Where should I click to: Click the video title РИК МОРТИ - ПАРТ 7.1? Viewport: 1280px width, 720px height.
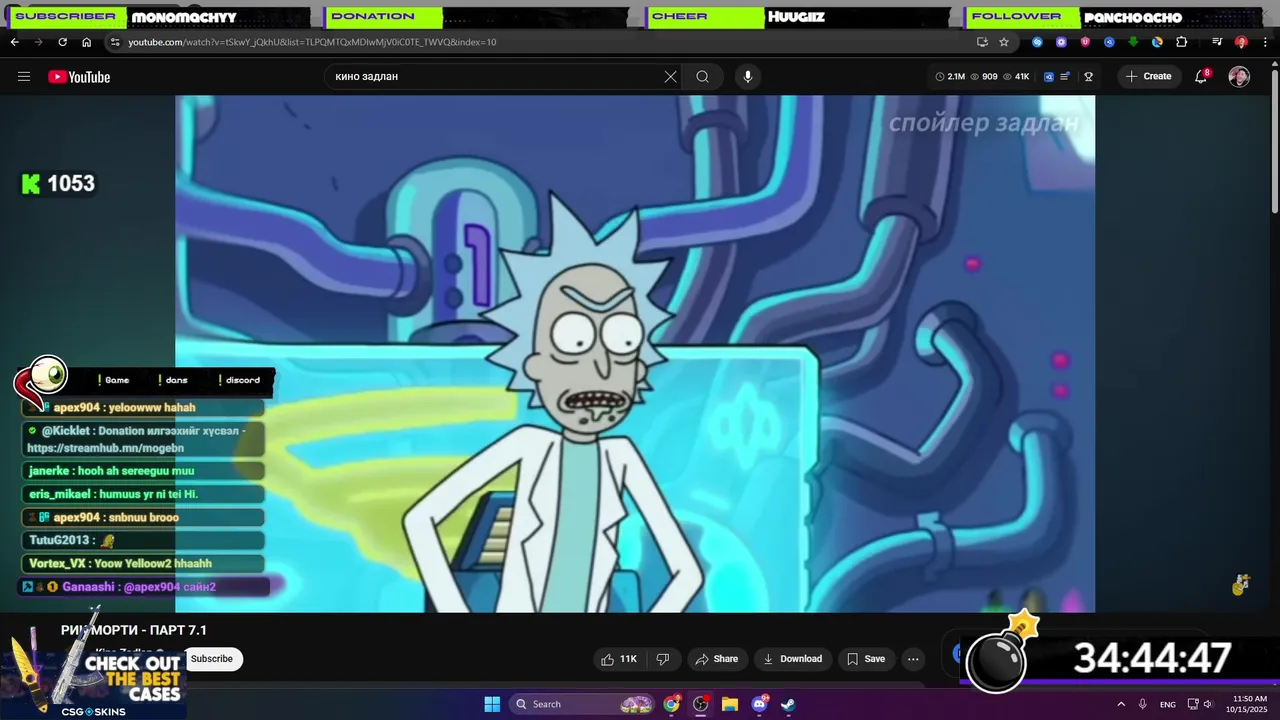(134, 630)
